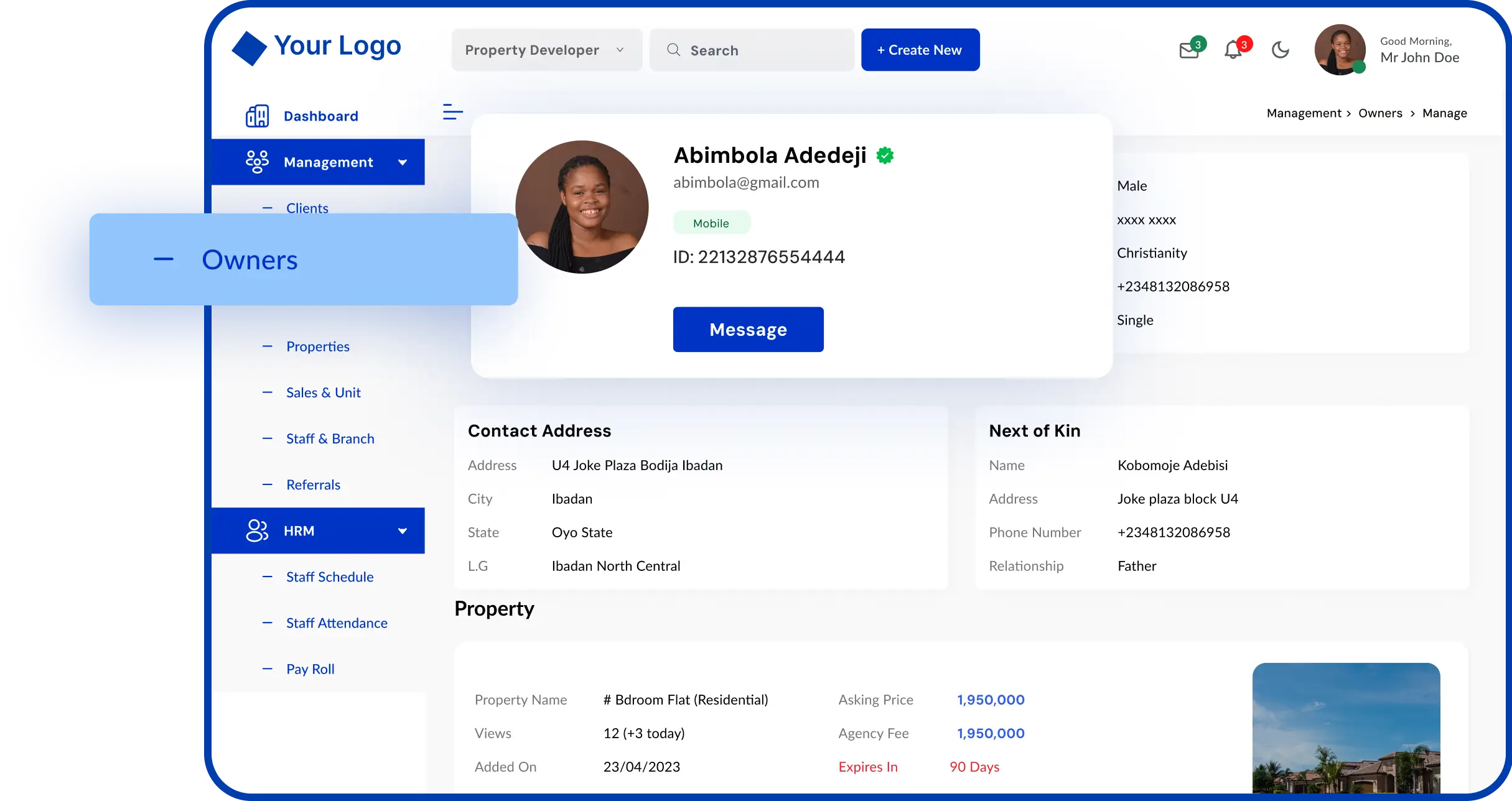Click the Next of Kin heading

tap(1035, 430)
